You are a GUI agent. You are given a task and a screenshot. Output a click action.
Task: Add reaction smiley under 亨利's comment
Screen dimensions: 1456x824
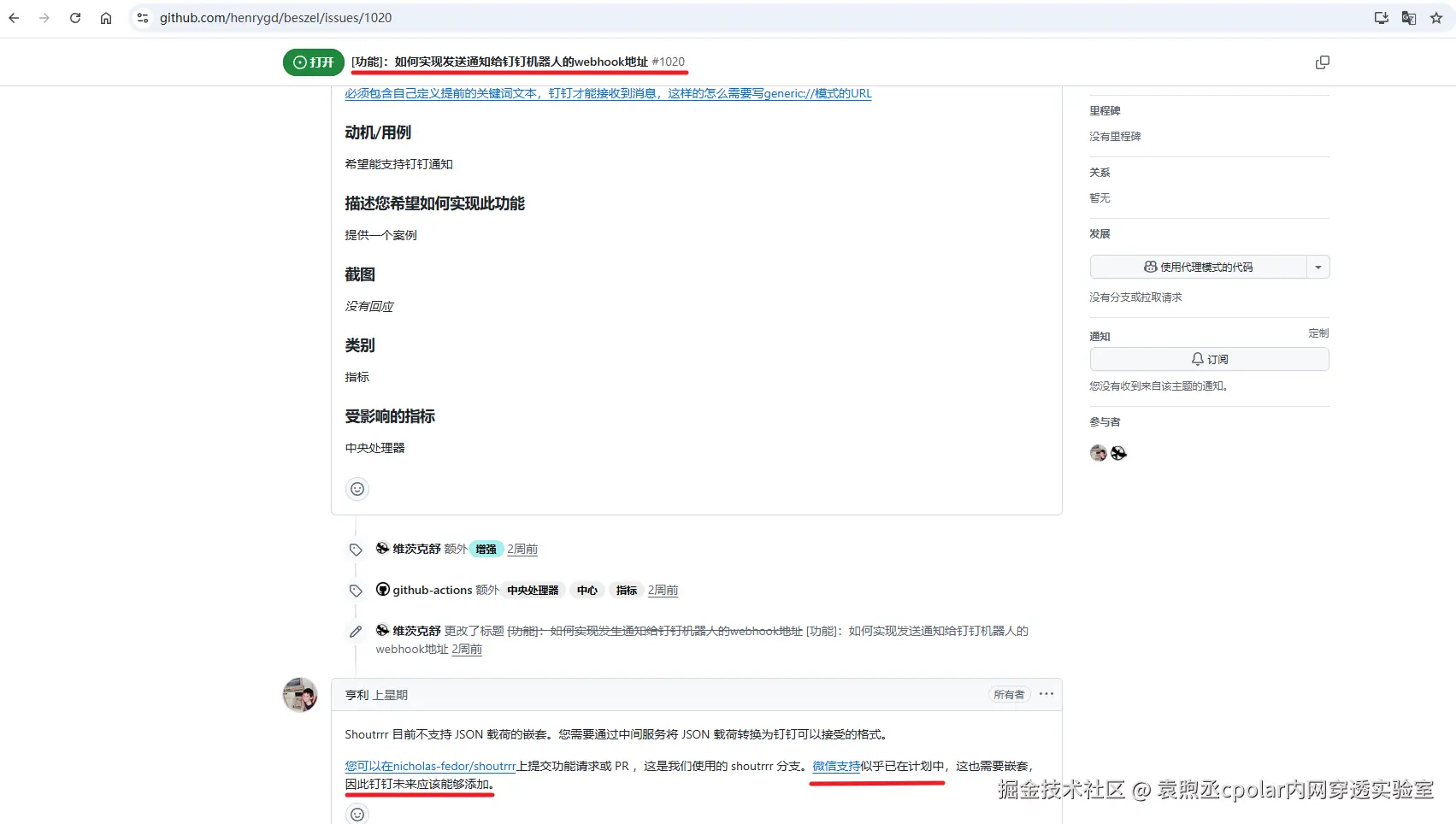(x=357, y=814)
